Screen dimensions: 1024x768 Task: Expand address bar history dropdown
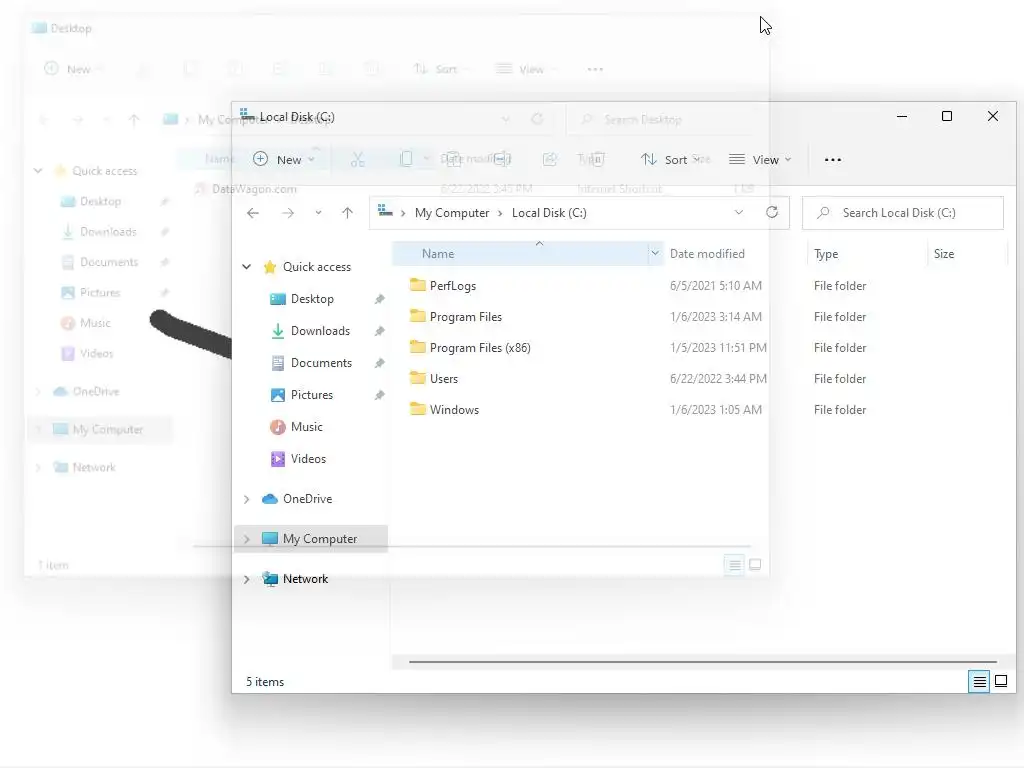click(x=739, y=212)
